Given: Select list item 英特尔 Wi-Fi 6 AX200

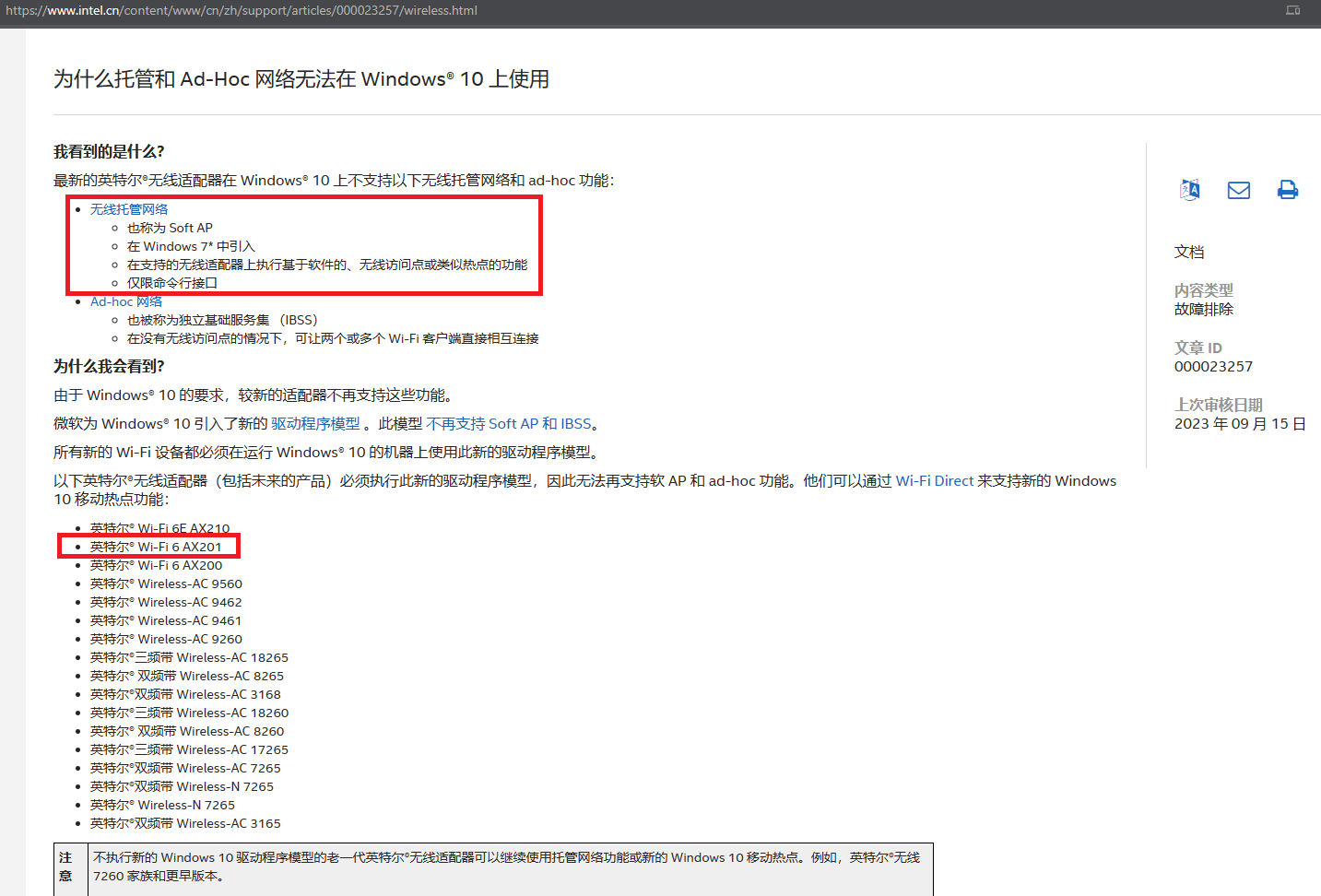Looking at the screenshot, I should click(x=156, y=565).
